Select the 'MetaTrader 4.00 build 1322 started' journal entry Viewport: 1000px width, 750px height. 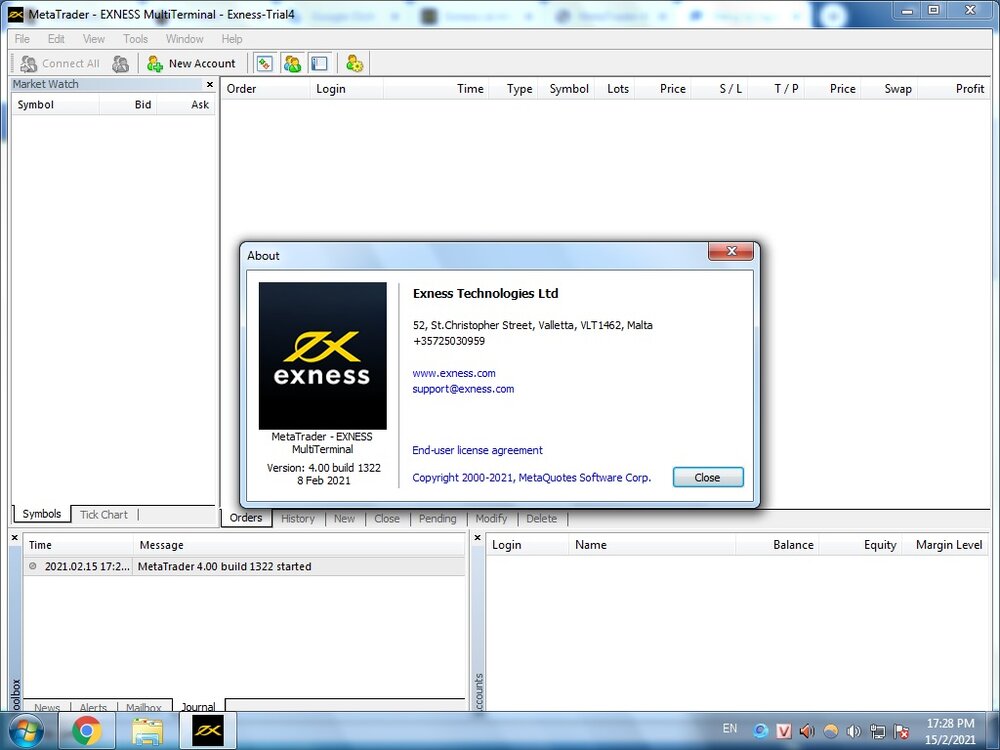coord(245,566)
